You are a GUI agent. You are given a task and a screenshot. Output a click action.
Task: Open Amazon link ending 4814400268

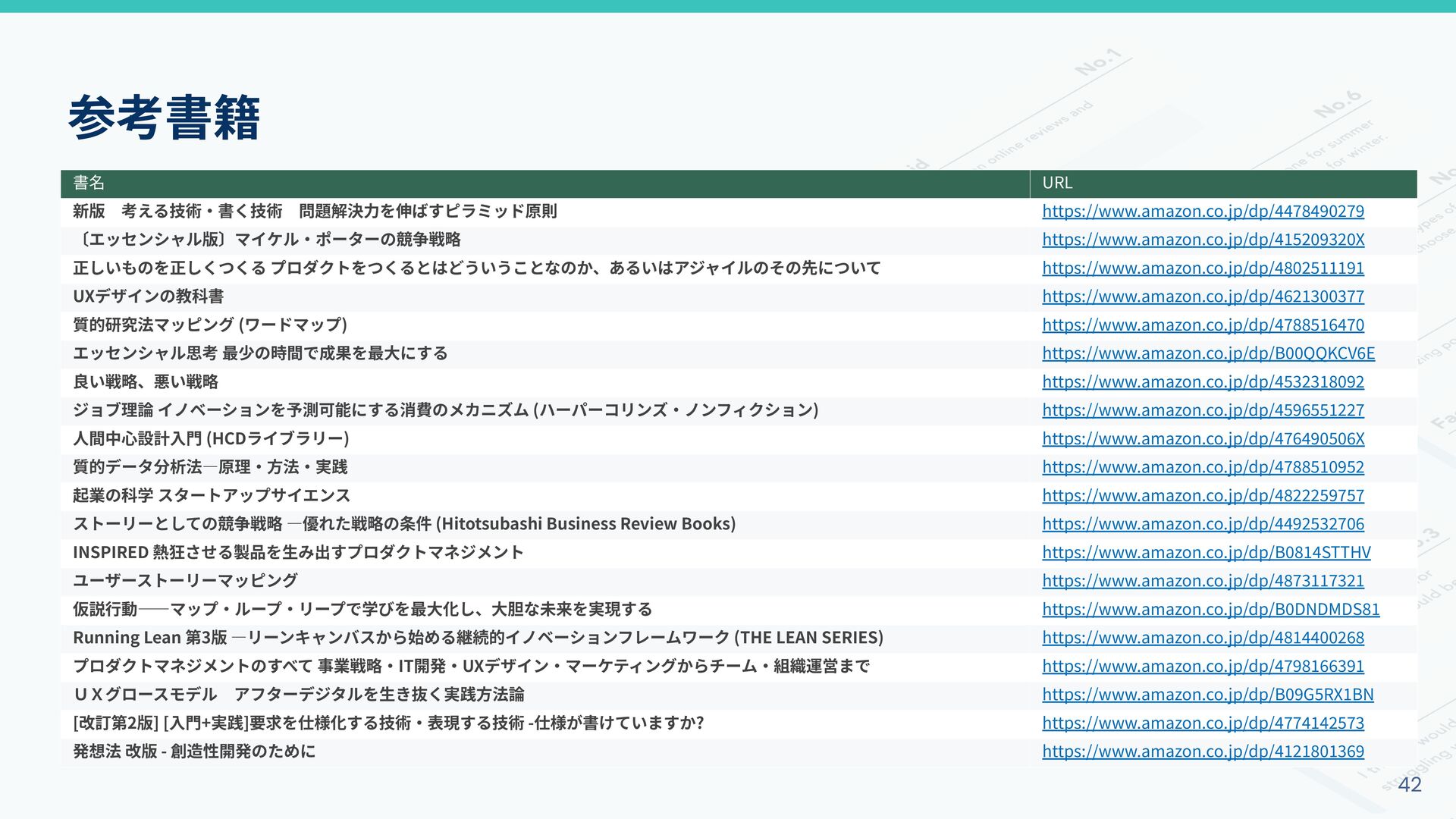1203,638
